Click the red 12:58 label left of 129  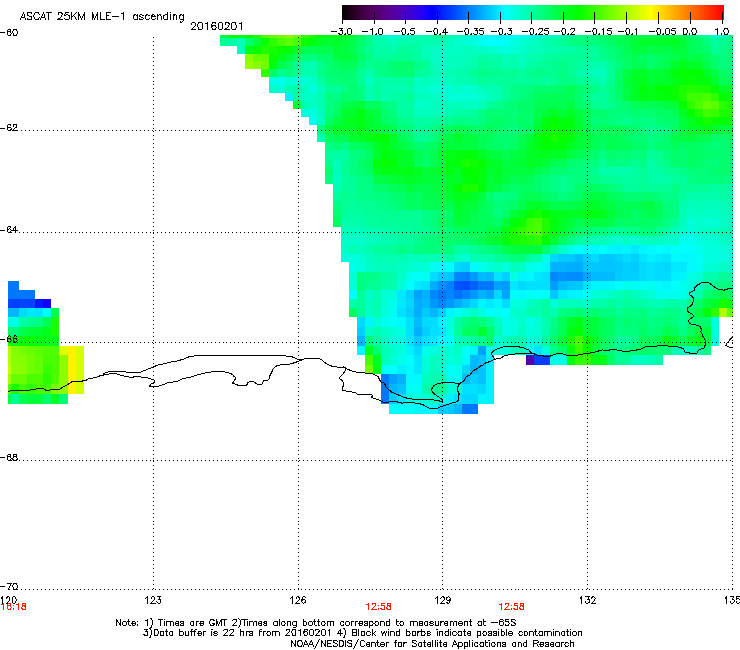click(378, 607)
